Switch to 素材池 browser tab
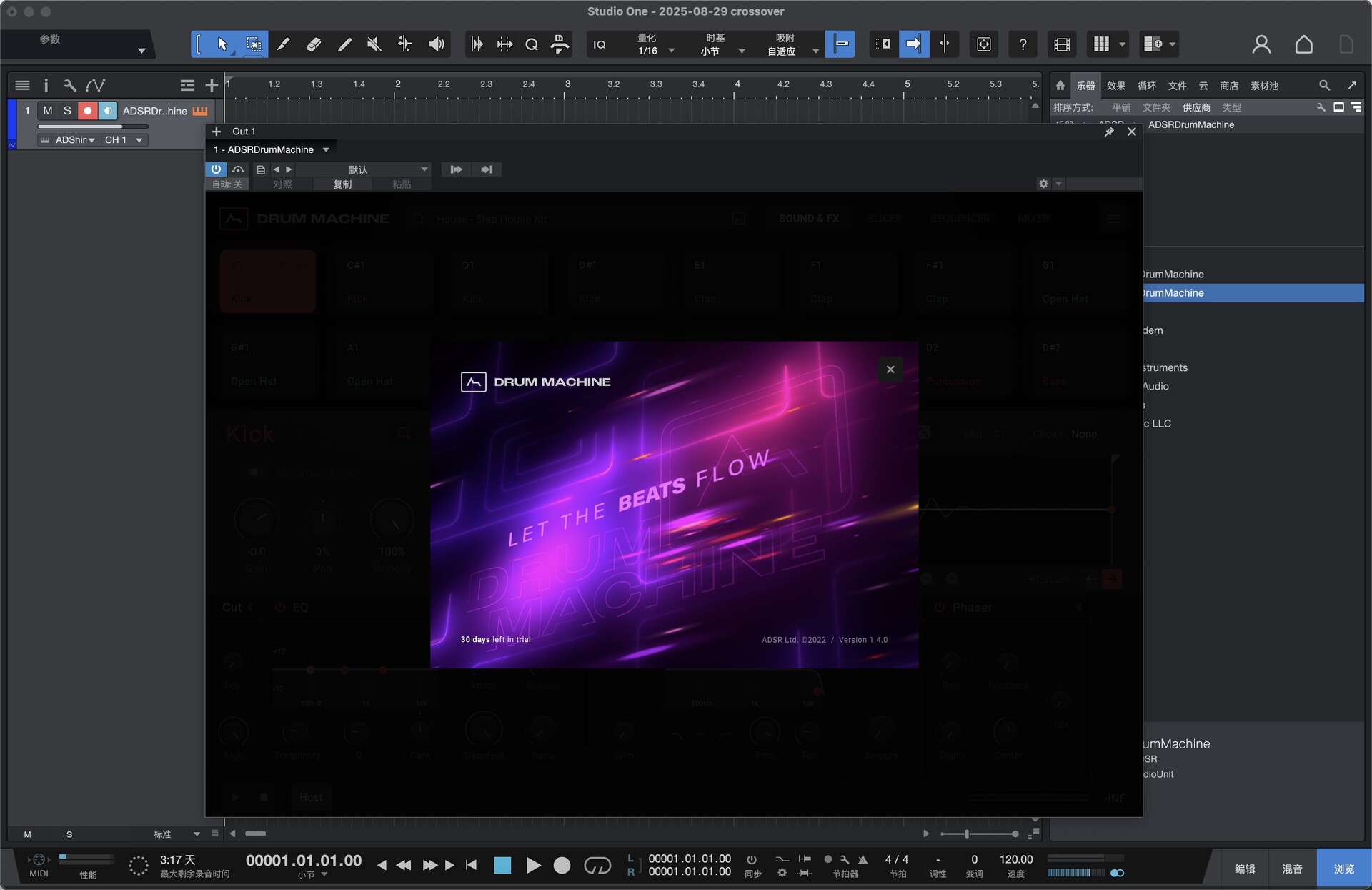Screen dimensions: 1372x890 click(1264, 86)
